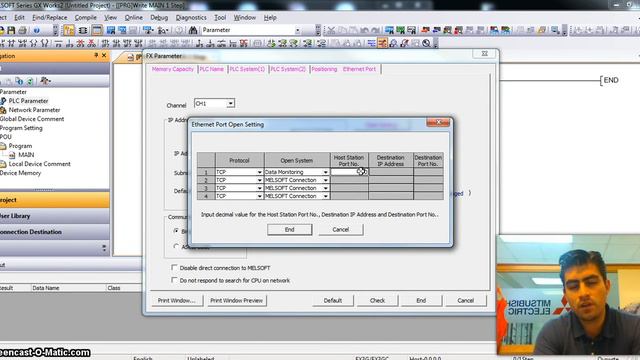Click End button at bottom of FX Parameter
The width and height of the screenshot is (640, 360).
pyautogui.click(x=421, y=300)
